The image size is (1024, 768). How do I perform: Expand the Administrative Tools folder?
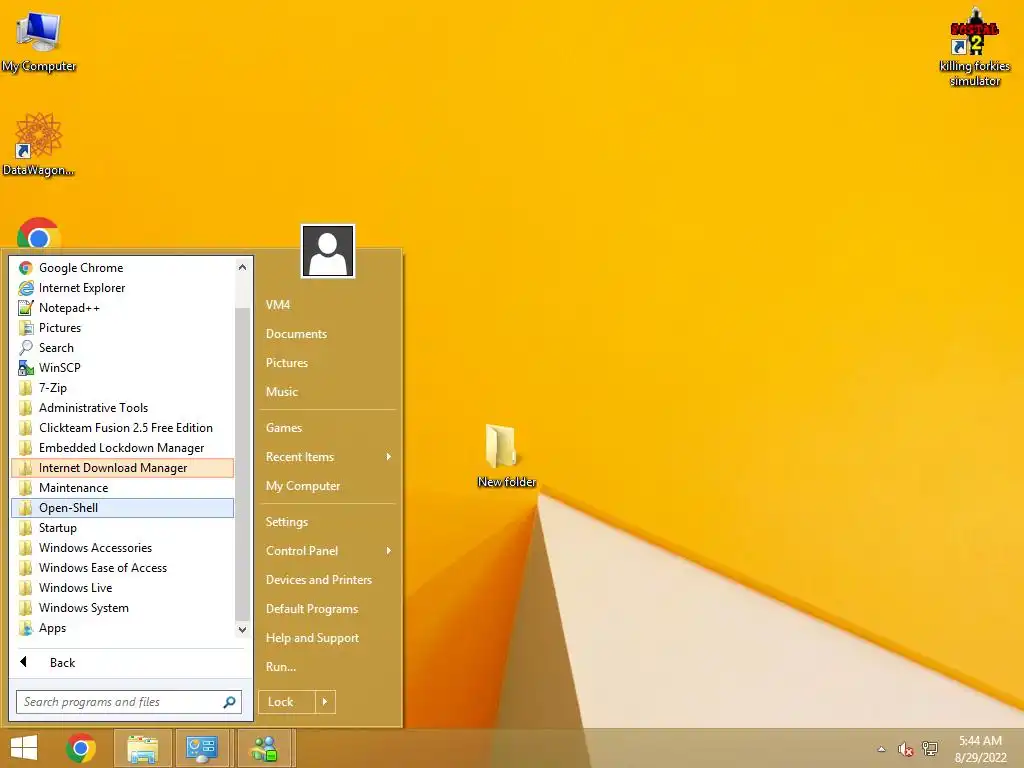coord(122,408)
